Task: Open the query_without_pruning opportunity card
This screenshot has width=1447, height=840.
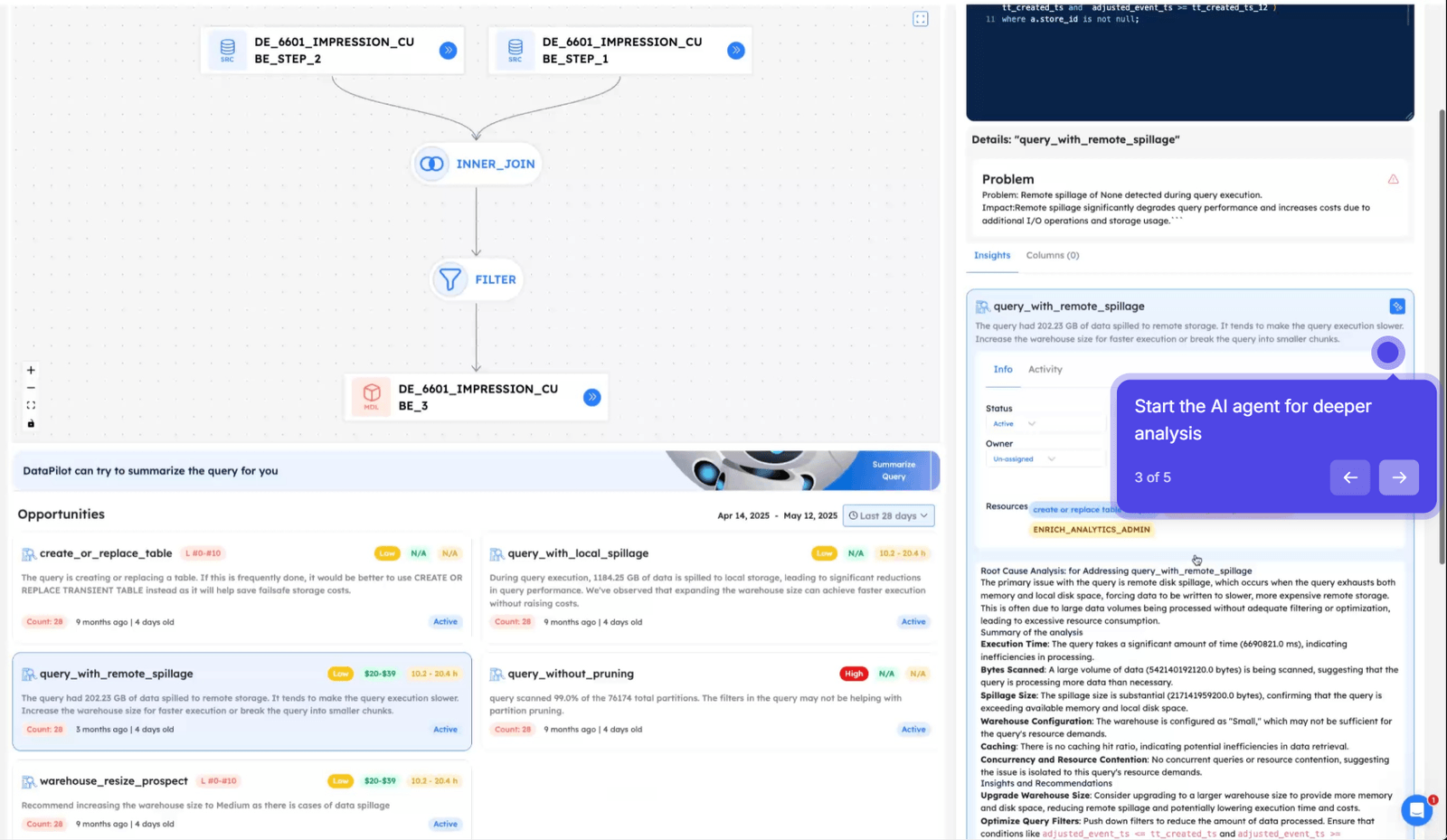Action: pyautogui.click(x=710, y=702)
